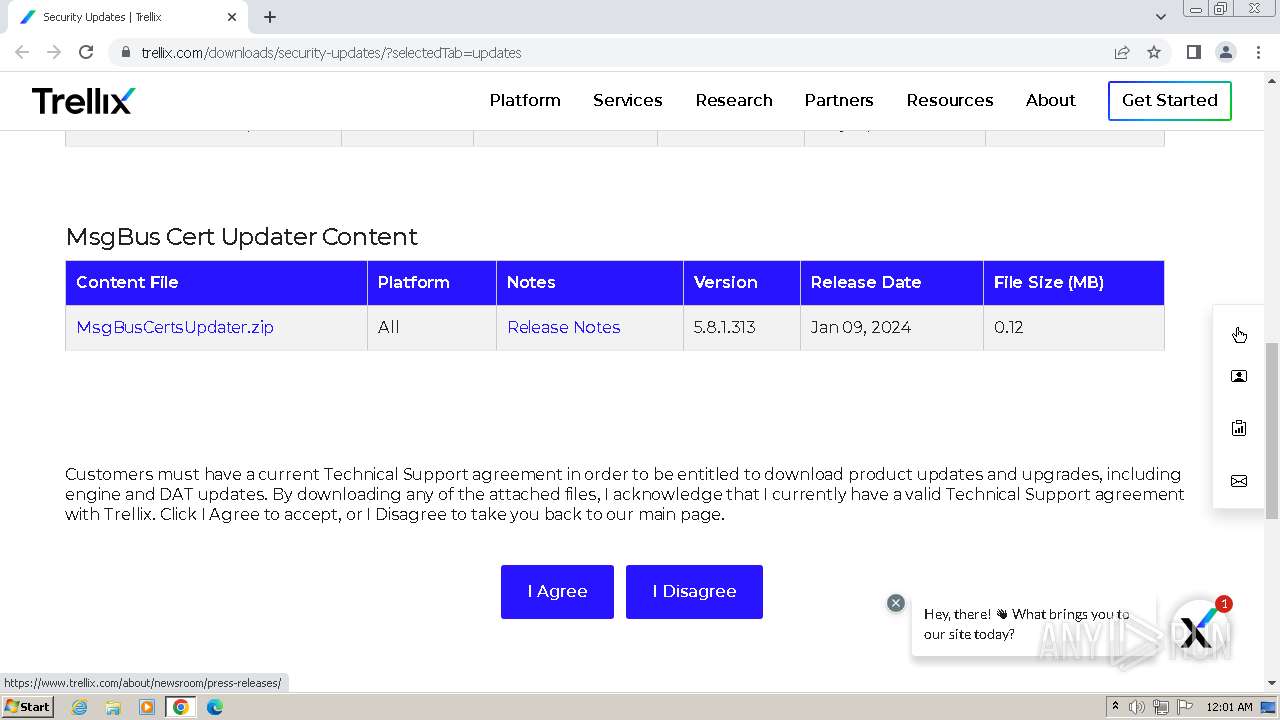Show hidden system tray icons
The height and width of the screenshot is (720, 1280).
coord(1115,707)
